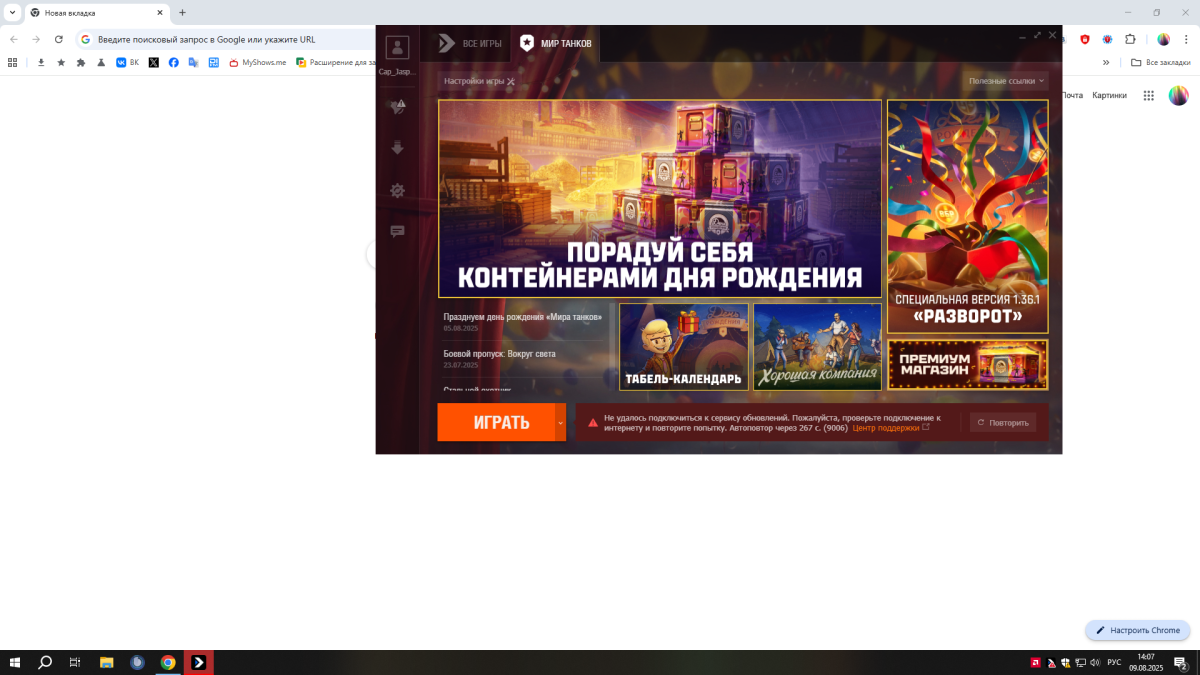Switch the РУС input language indicator

point(1113,662)
